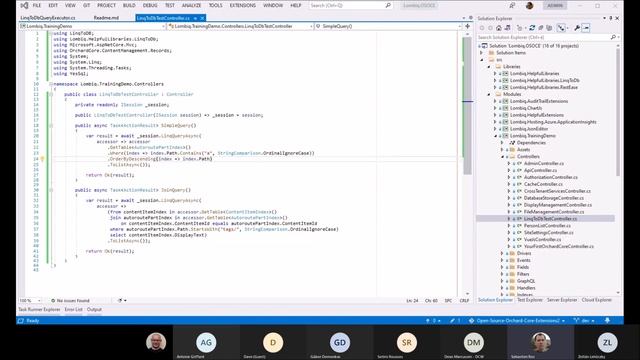Click the notification bell in status bar
Screen dimensions: 640x360
[x=607, y=320]
